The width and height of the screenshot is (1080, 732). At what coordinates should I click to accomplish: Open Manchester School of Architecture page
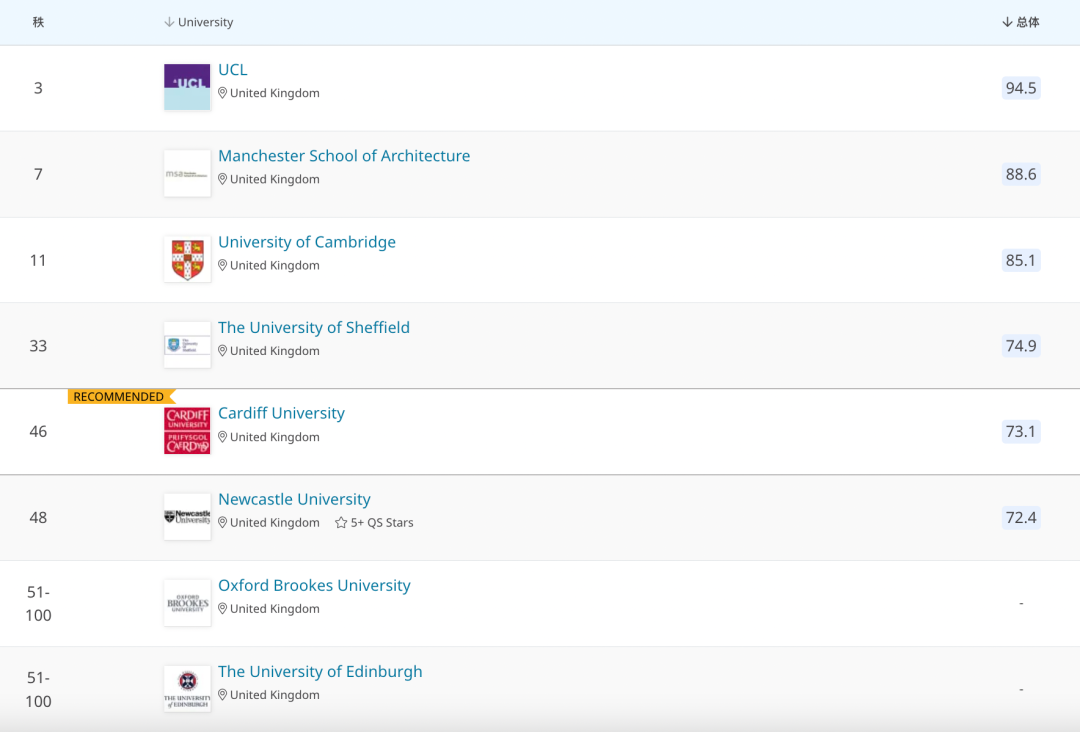[x=344, y=156]
